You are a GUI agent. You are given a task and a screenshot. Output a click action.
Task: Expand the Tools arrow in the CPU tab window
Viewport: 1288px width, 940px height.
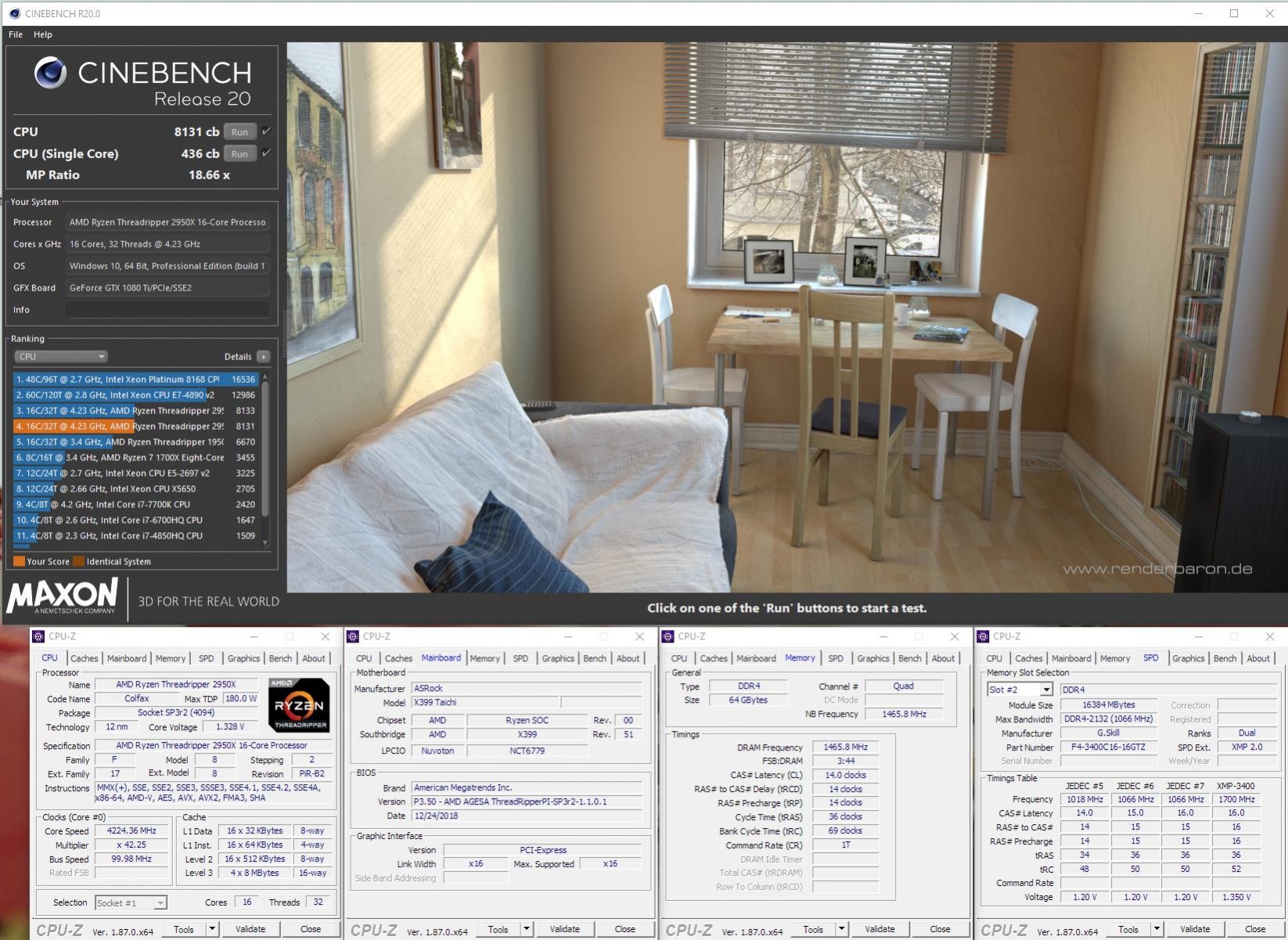(211, 929)
